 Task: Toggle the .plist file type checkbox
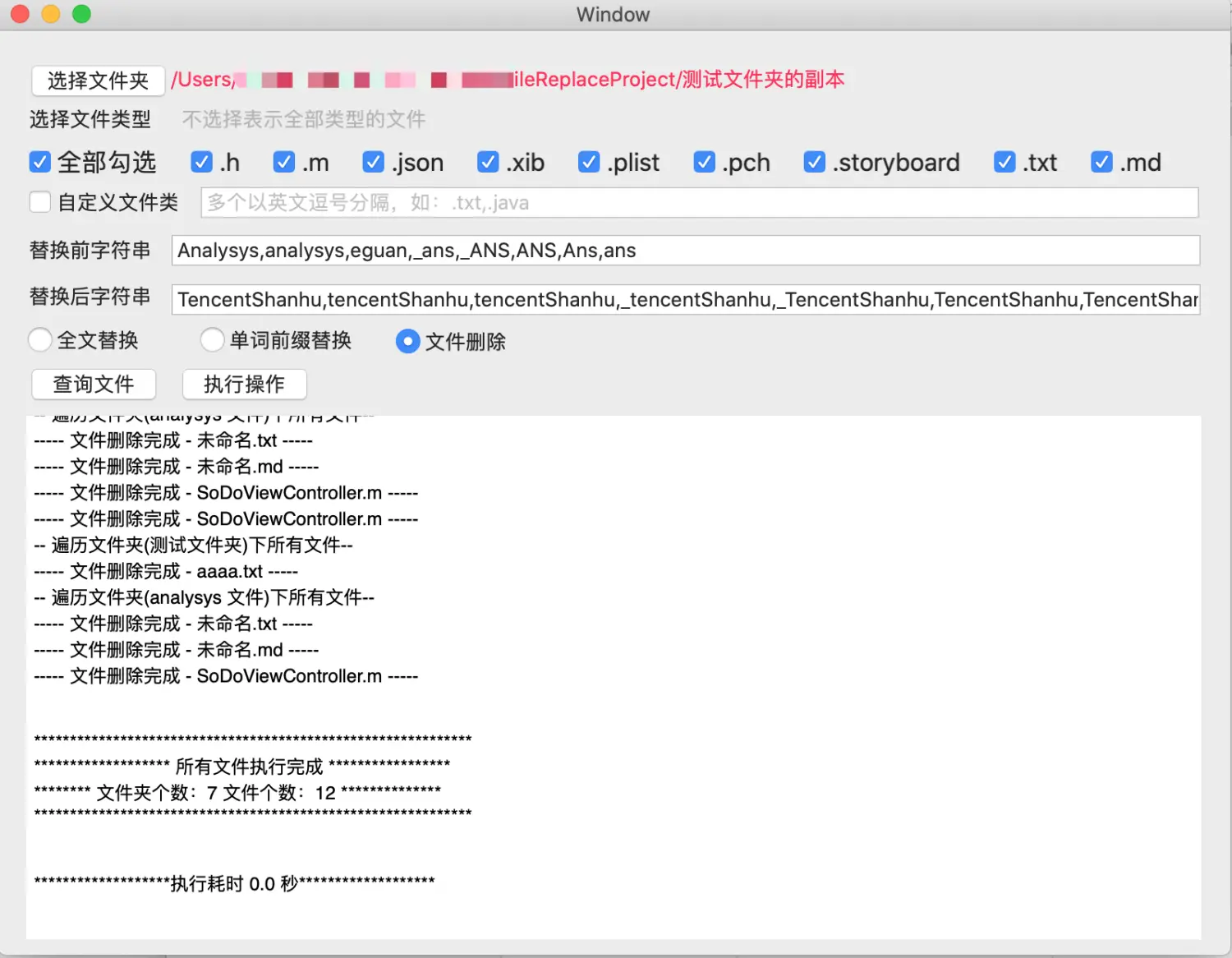(589, 163)
